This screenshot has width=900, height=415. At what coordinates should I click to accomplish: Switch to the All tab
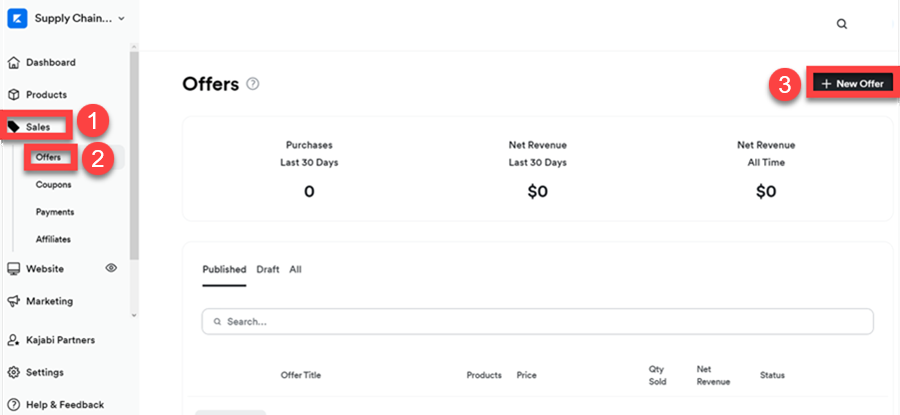tap(295, 270)
